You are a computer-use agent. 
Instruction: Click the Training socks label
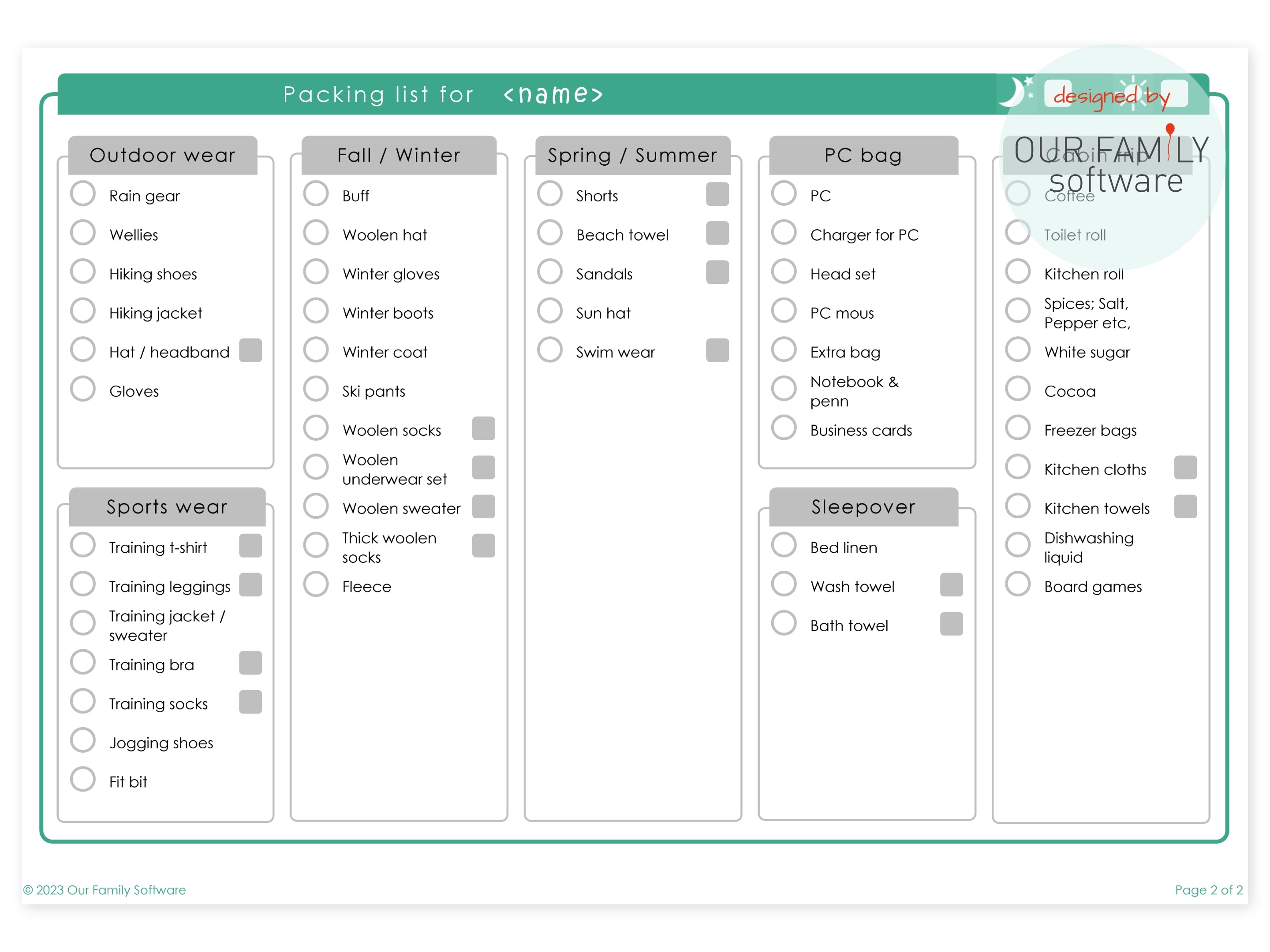[x=158, y=704]
